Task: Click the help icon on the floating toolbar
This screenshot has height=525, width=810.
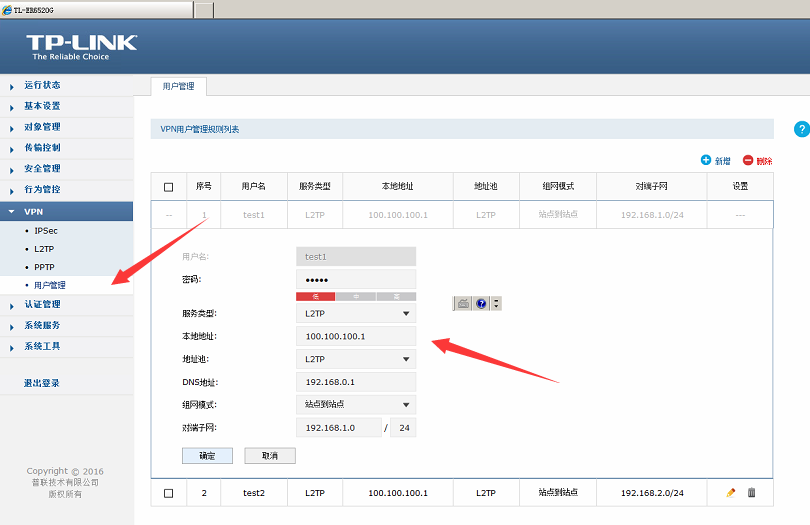Action: point(481,303)
